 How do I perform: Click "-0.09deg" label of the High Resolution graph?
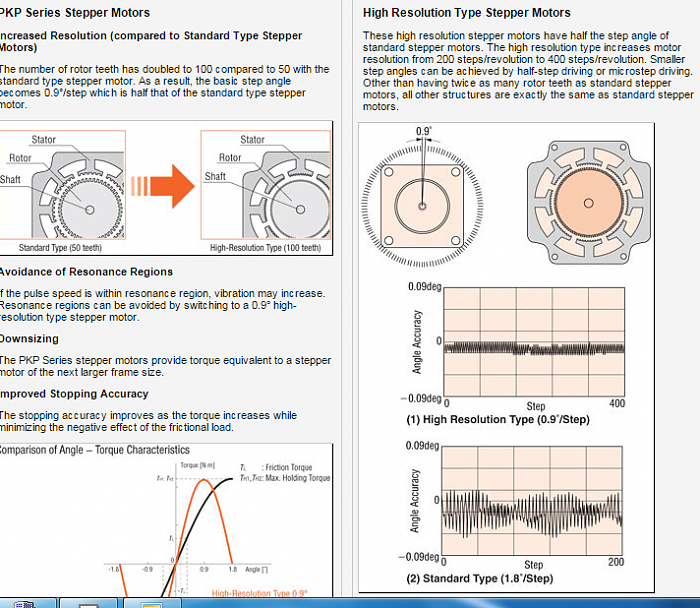pyautogui.click(x=421, y=399)
